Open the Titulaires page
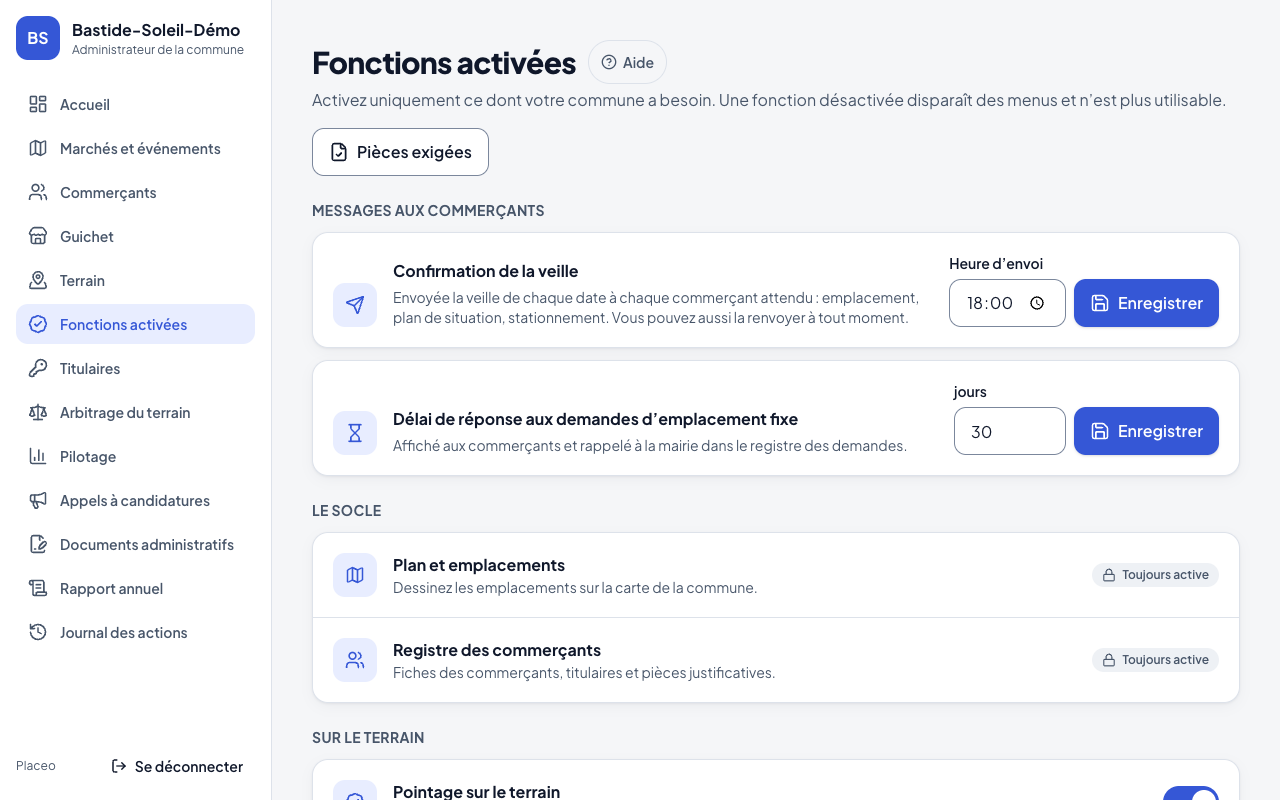This screenshot has width=1280, height=800. 135,368
